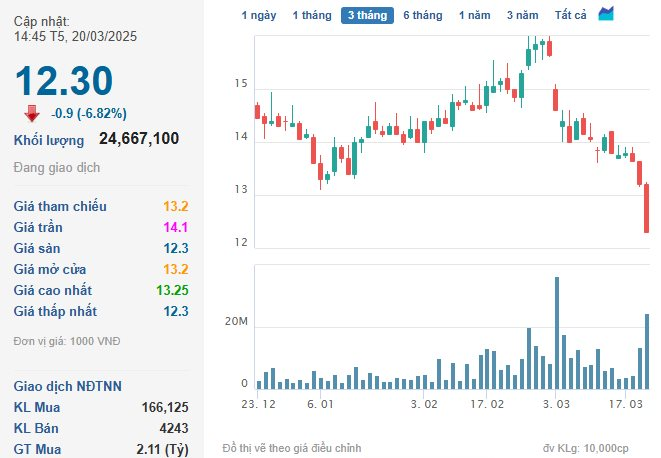
Task: Click the 20M volume axis label
Action: 236,321
